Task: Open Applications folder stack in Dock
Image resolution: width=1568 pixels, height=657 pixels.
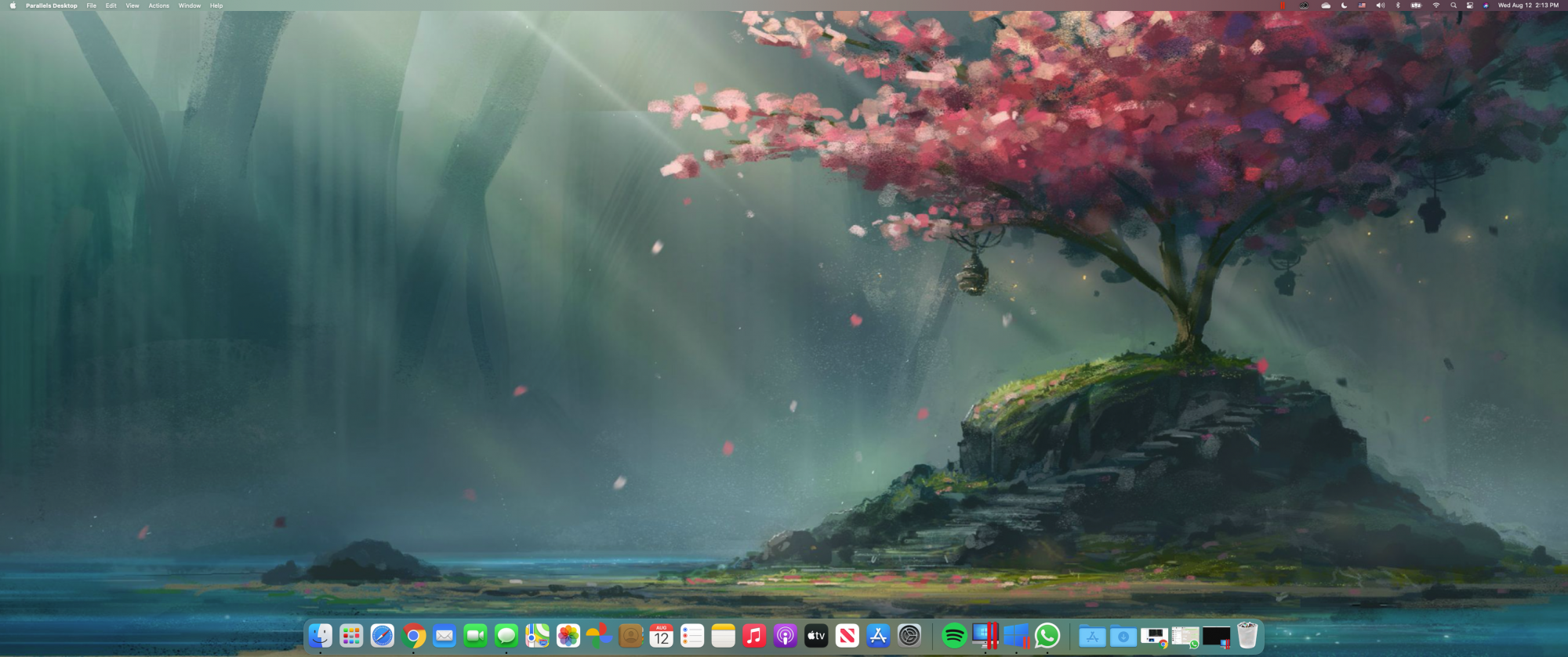Action: point(1092,636)
